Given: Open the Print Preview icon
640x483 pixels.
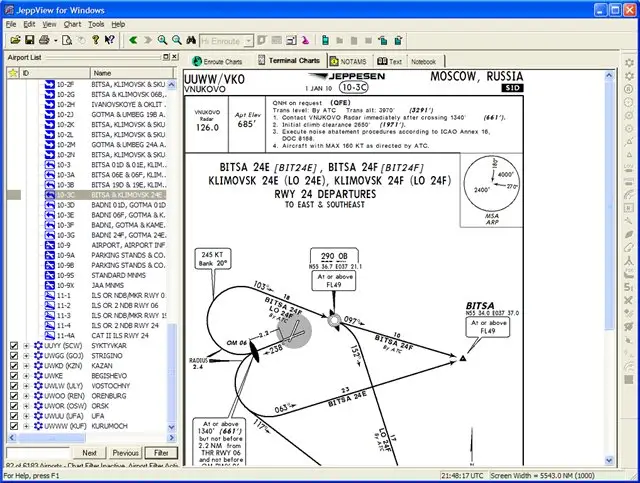Looking at the screenshot, I should [x=67, y=40].
